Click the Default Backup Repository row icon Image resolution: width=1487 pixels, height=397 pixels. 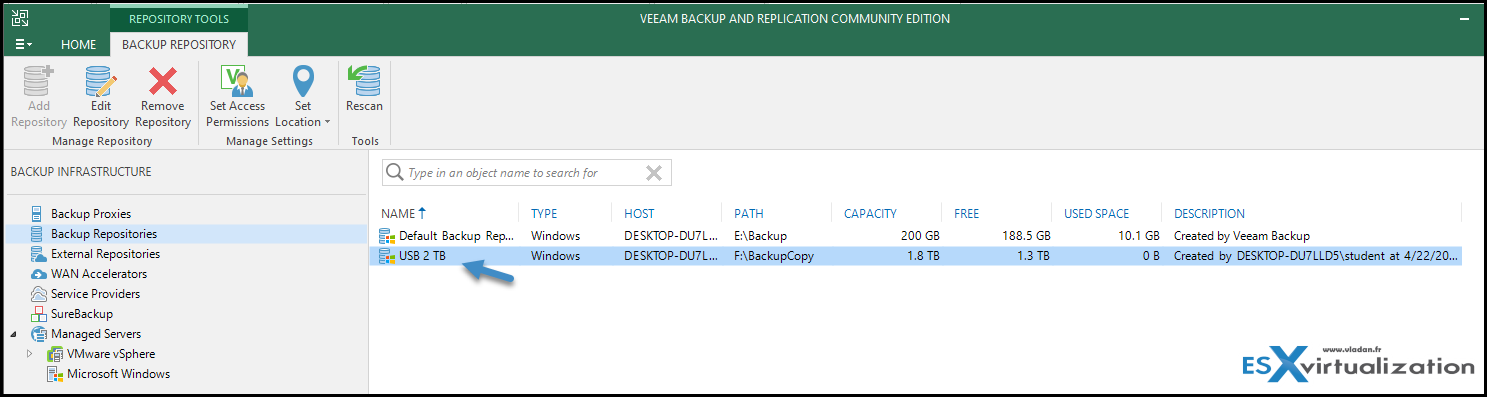[x=387, y=236]
